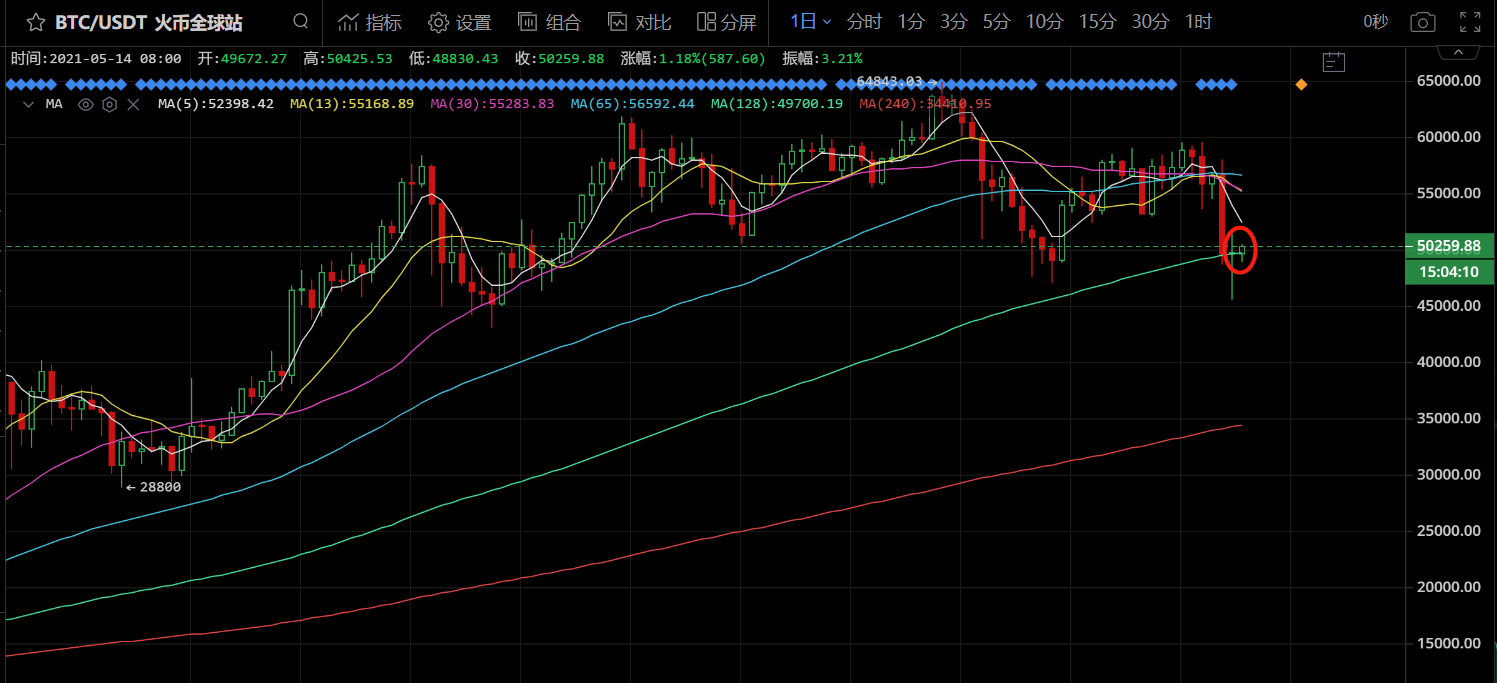Open the 指标 indicators menu
The image size is (1497, 683).
pyautogui.click(x=369, y=22)
